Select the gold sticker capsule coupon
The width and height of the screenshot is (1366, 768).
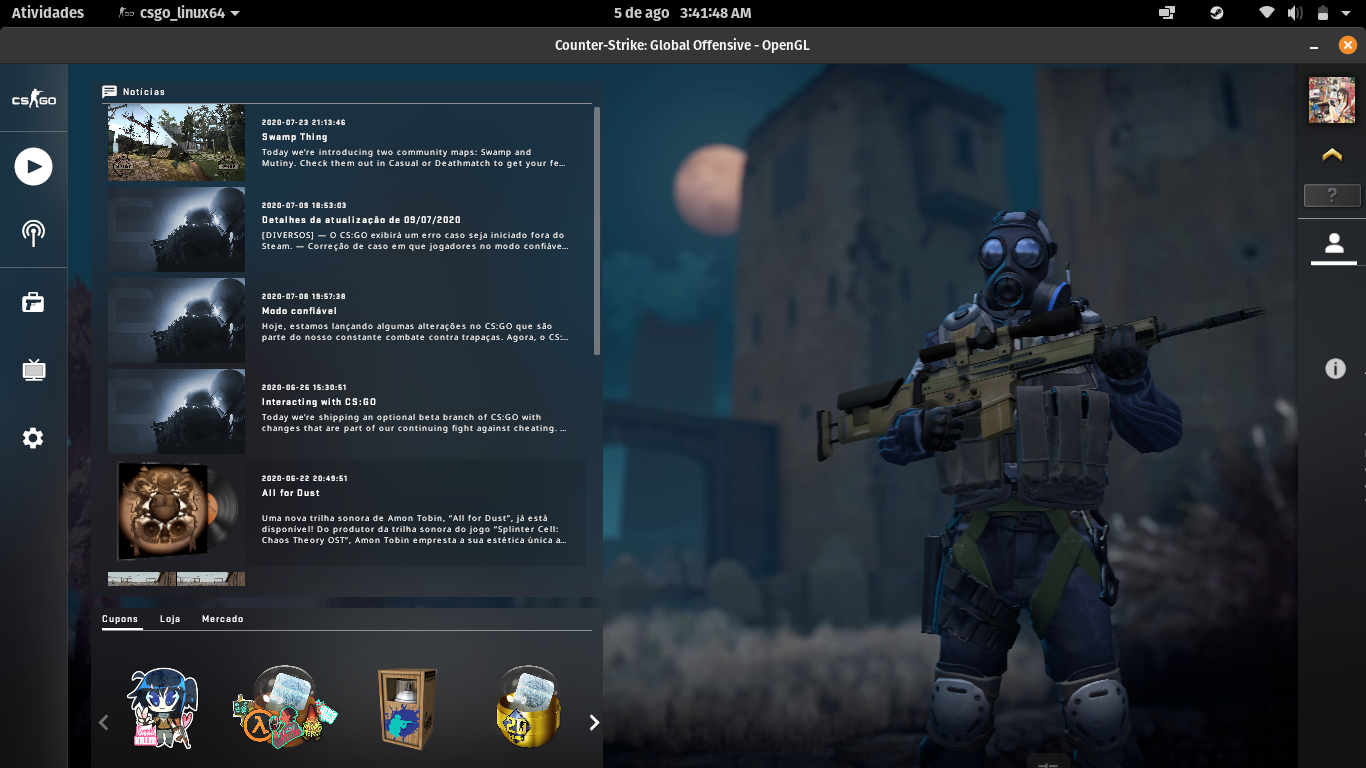[528, 706]
